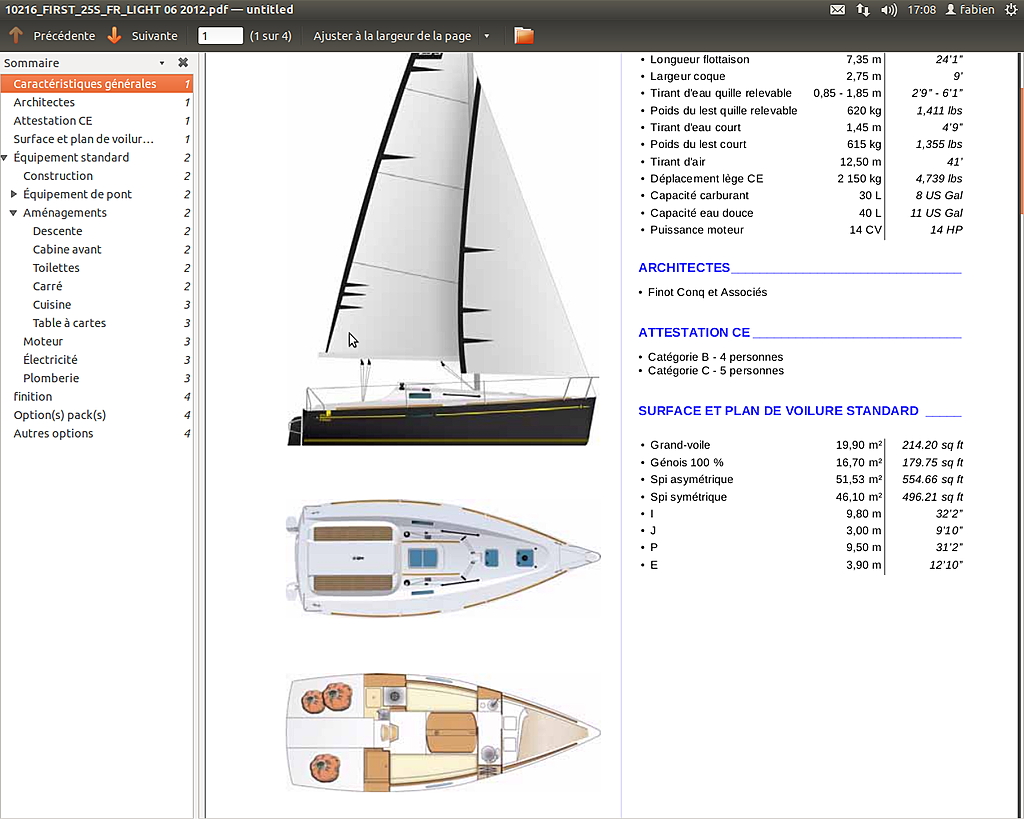1024x819 pixels.
Task: Collapse the Aménagements tree node
Action: (x=14, y=212)
